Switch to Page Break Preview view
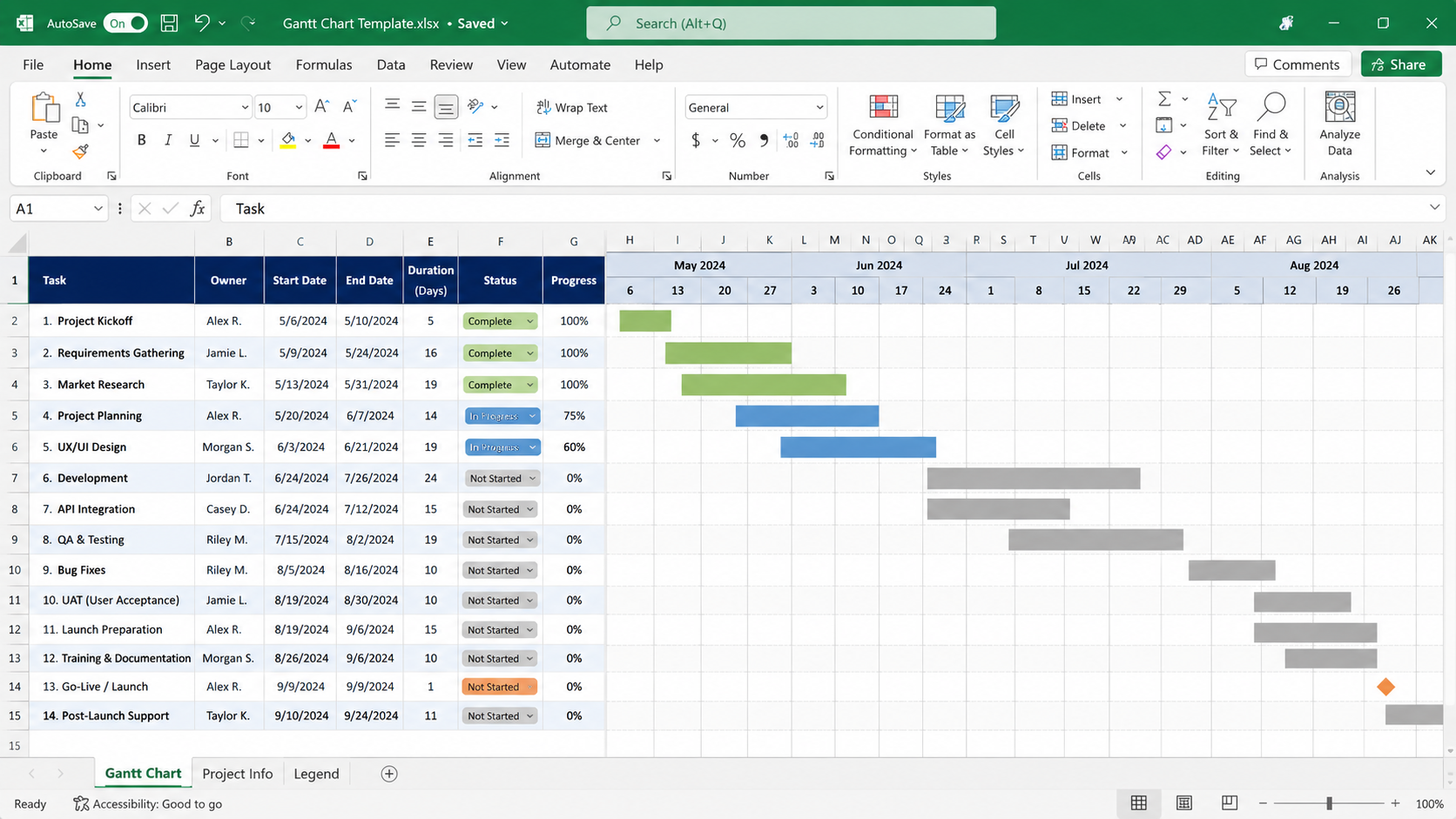1456x819 pixels. click(x=1230, y=803)
